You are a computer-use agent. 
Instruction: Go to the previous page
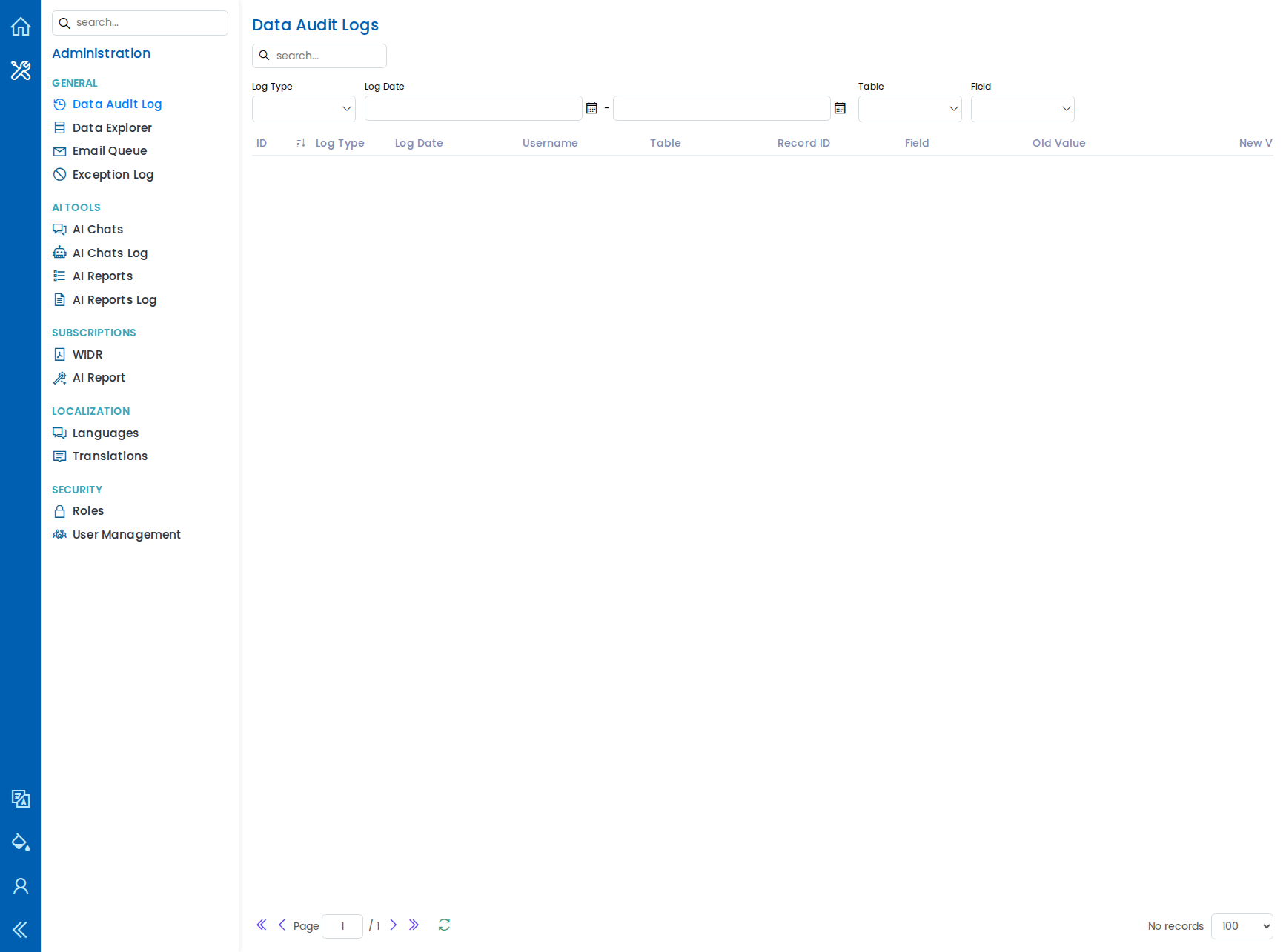(282, 925)
